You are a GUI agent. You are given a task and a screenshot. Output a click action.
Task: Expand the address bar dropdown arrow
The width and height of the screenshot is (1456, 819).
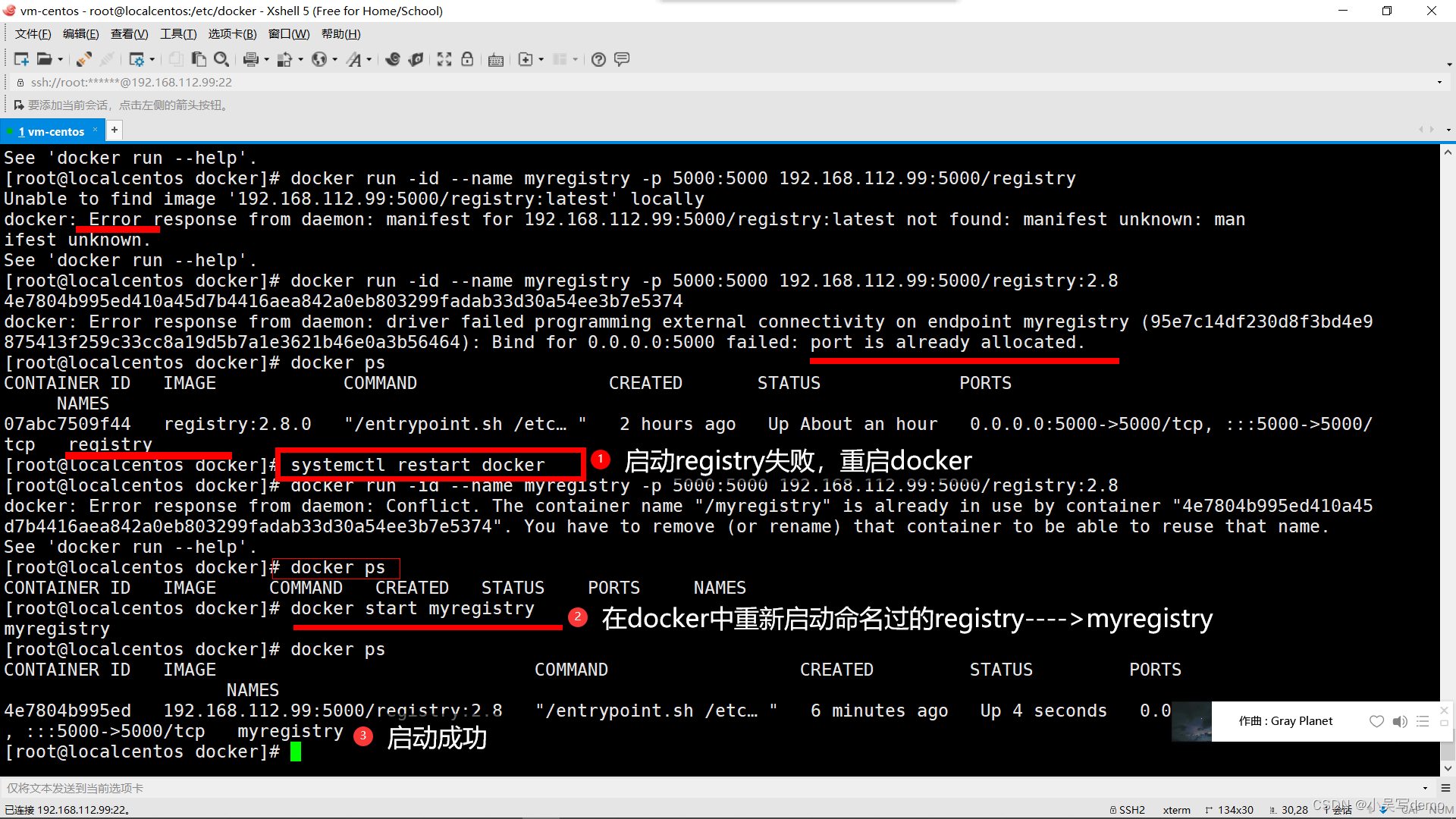coord(1439,82)
